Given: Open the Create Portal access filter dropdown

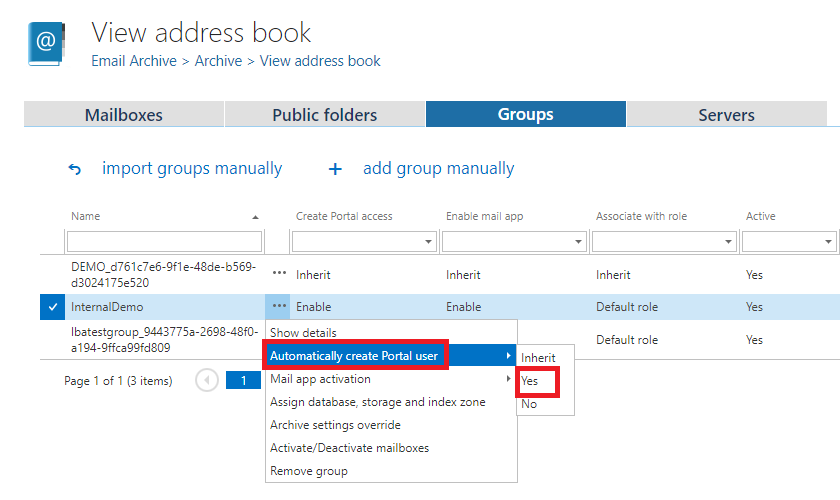Looking at the screenshot, I should click(428, 242).
